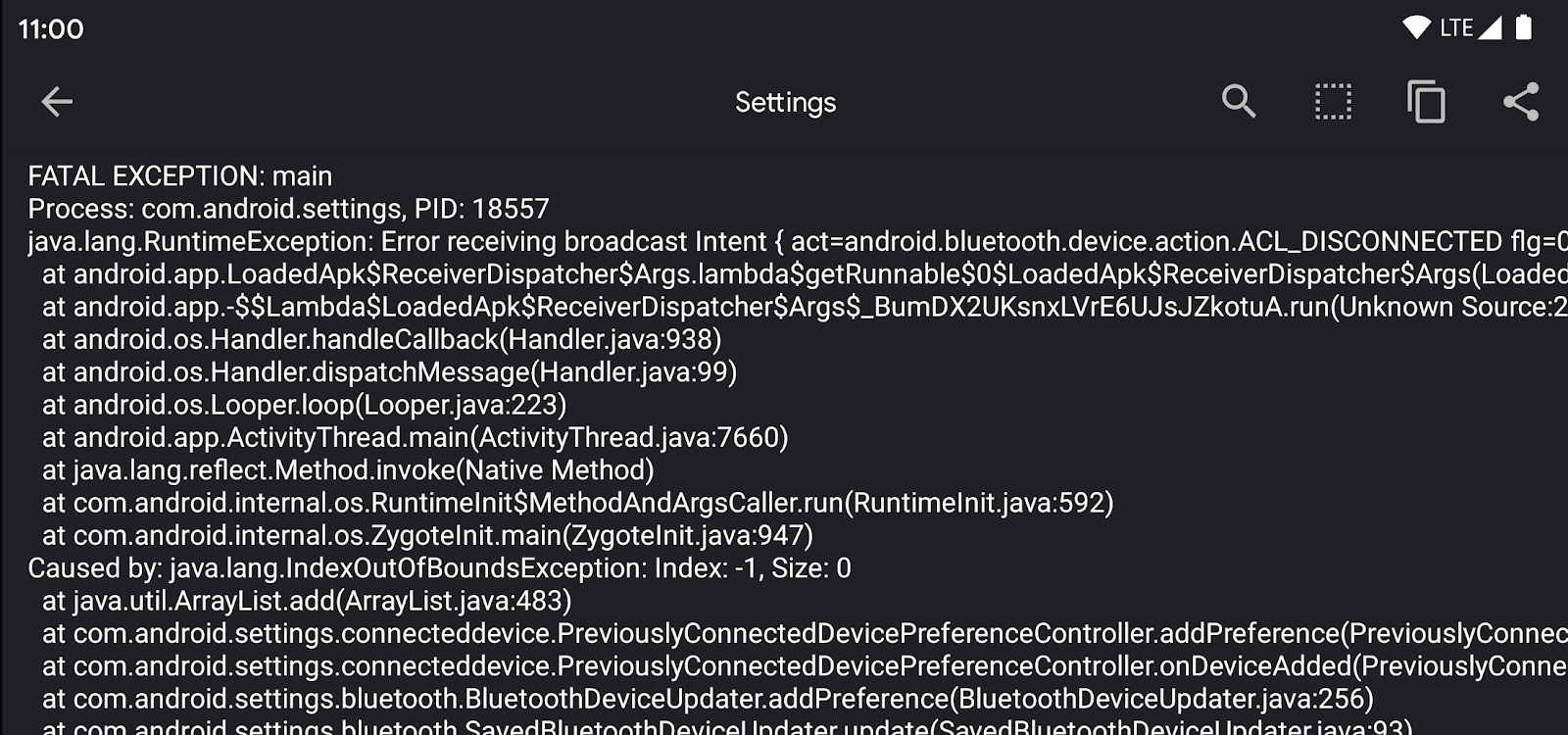Select the dashed selection tool icon
Screen dimensions: 1568x735
pyautogui.click(x=1332, y=102)
